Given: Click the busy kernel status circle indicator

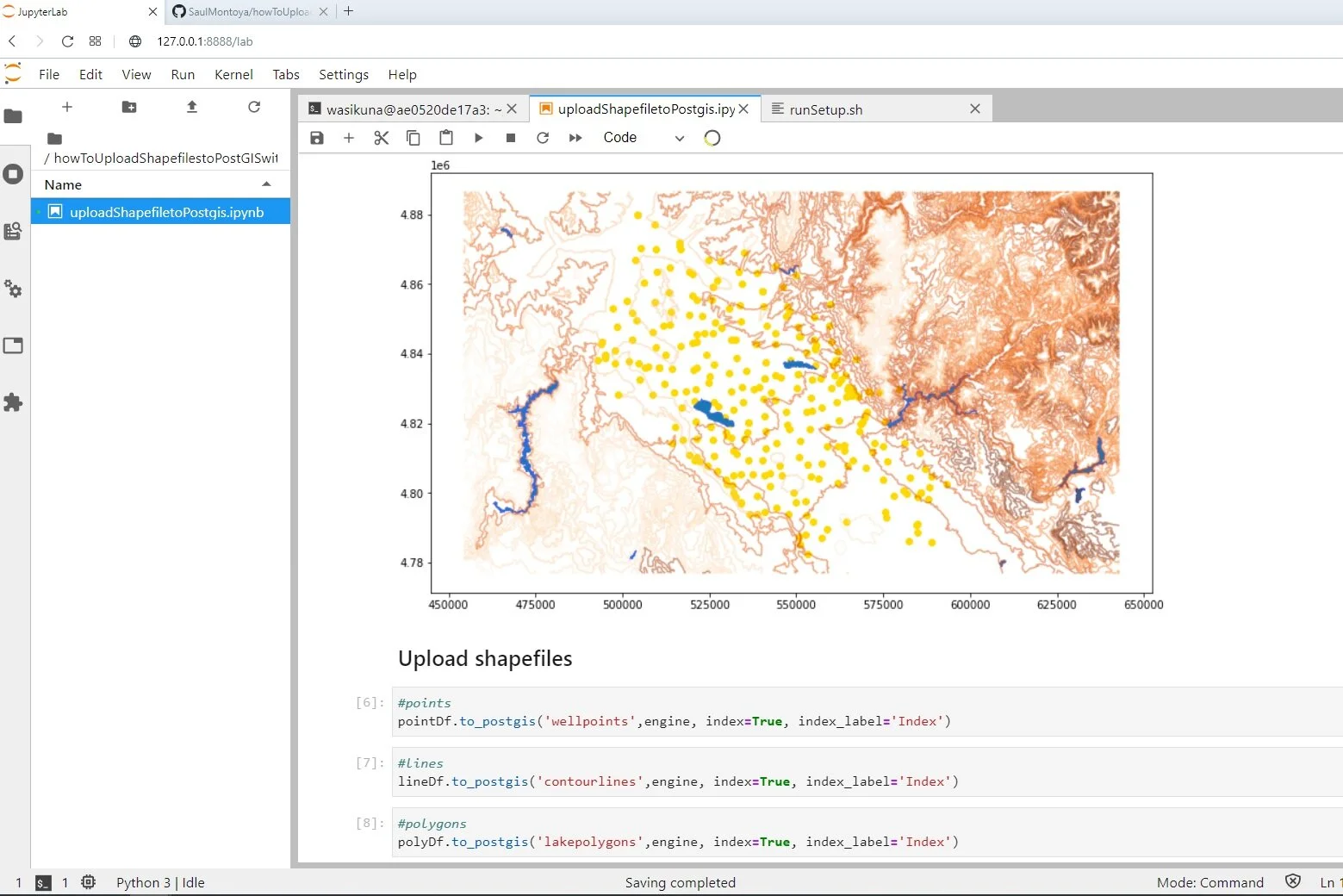Looking at the screenshot, I should tap(712, 138).
